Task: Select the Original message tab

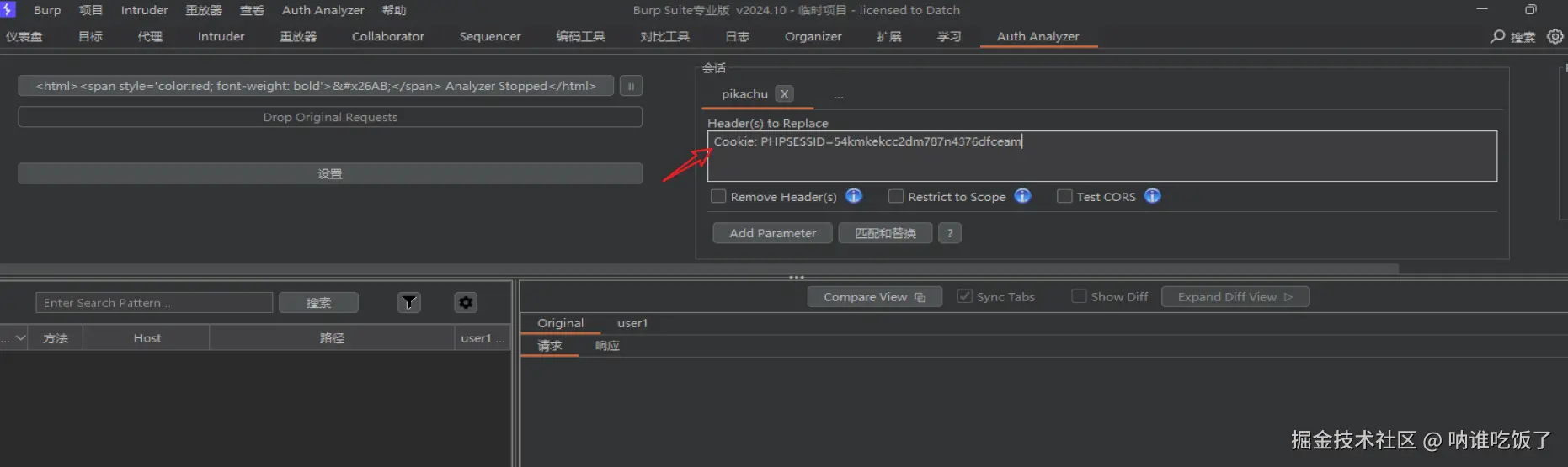Action: coord(560,323)
